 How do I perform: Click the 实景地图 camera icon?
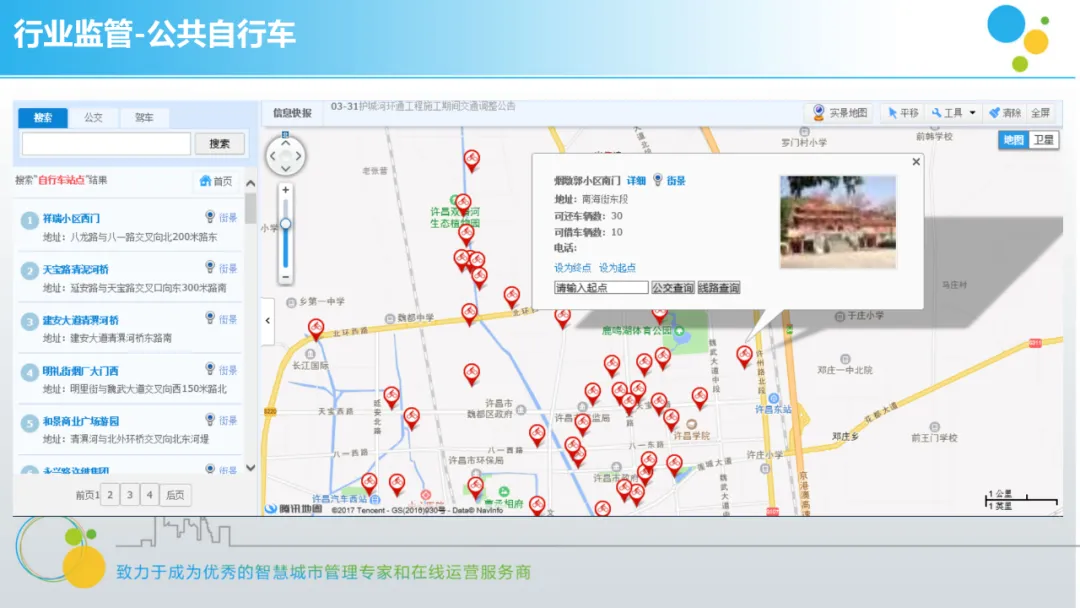pos(818,112)
